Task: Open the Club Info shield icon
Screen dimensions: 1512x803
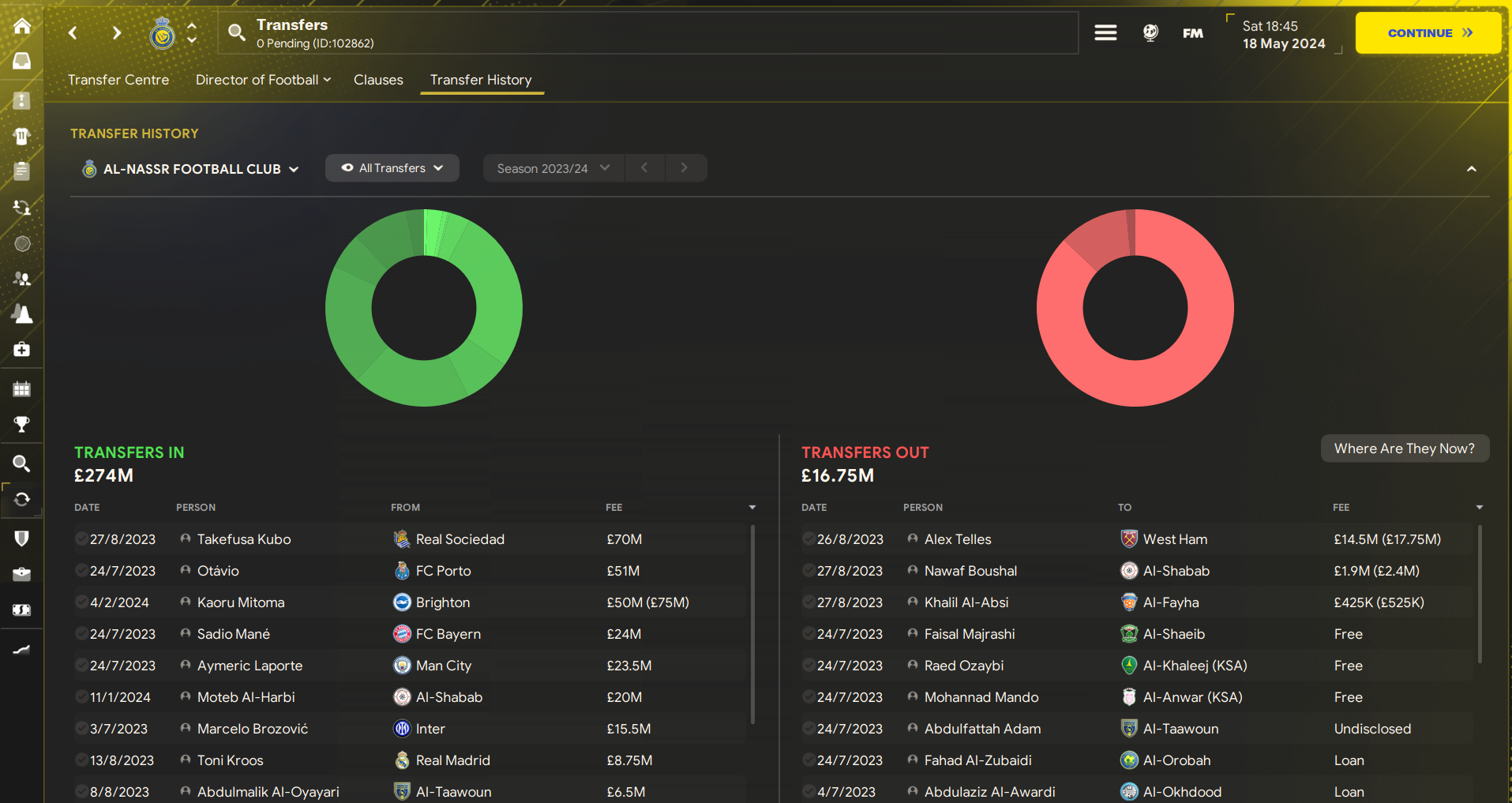Action: click(x=22, y=538)
